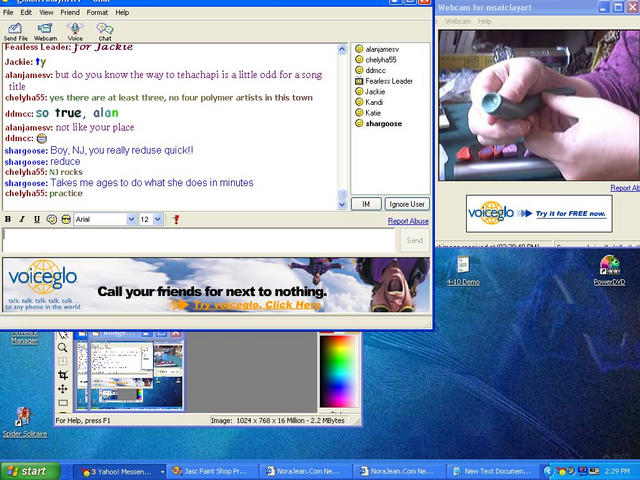The image size is (640, 480).
Task: Toggle bold text formatting
Action: click(x=8, y=219)
